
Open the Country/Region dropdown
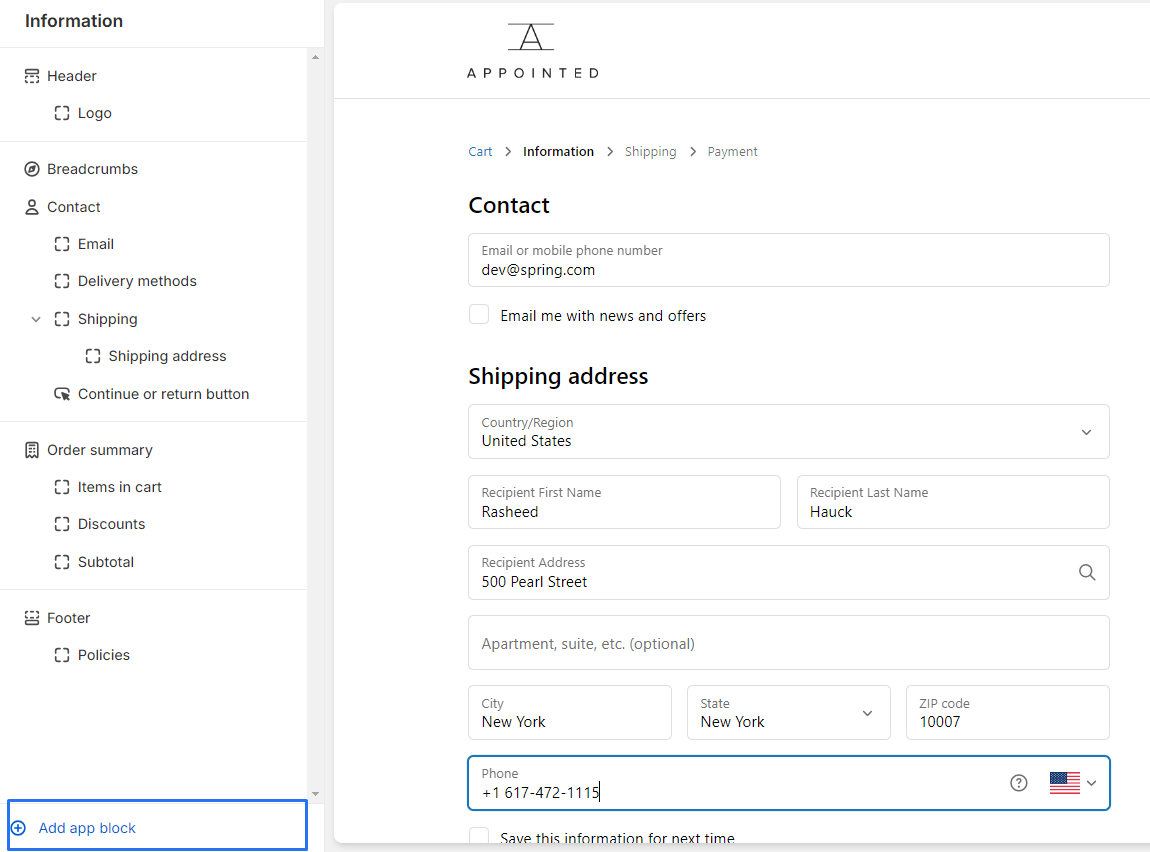tap(788, 432)
